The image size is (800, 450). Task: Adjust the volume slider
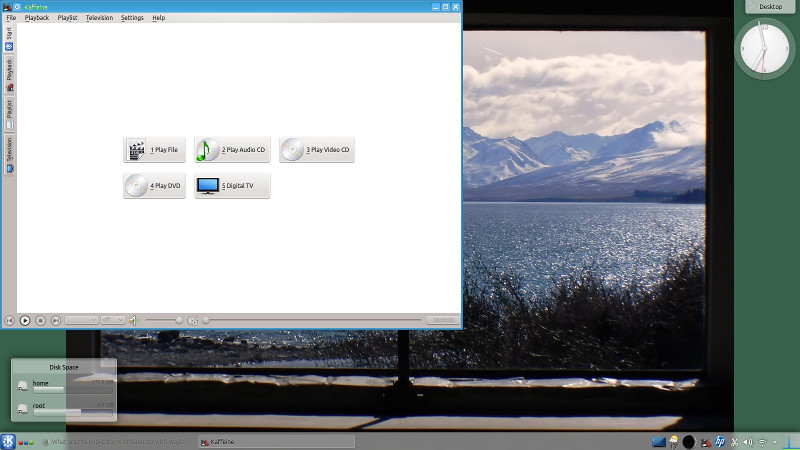(165, 320)
